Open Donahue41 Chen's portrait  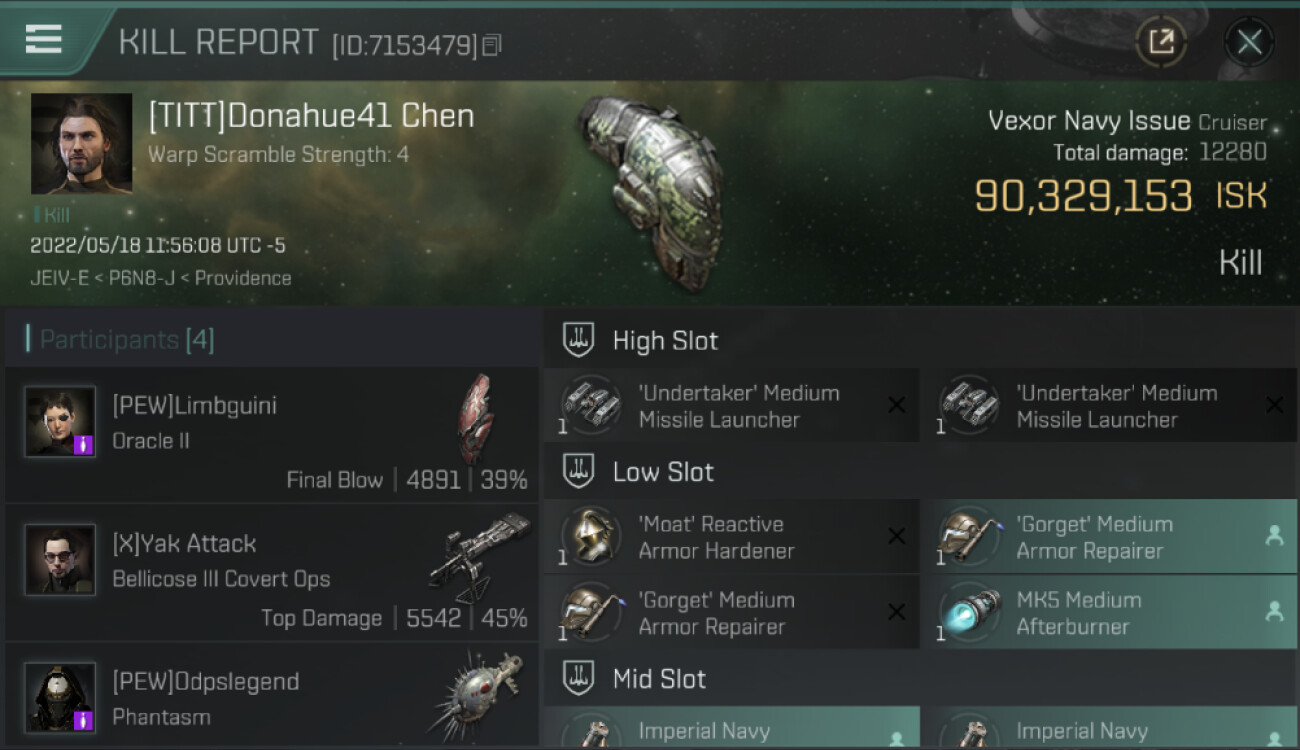(81, 144)
